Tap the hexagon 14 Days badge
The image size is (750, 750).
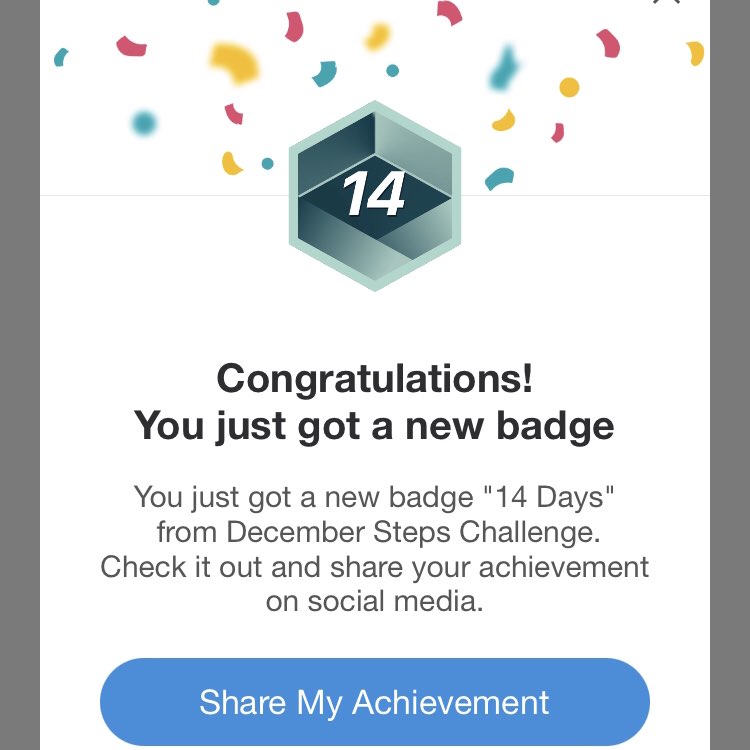coord(374,195)
